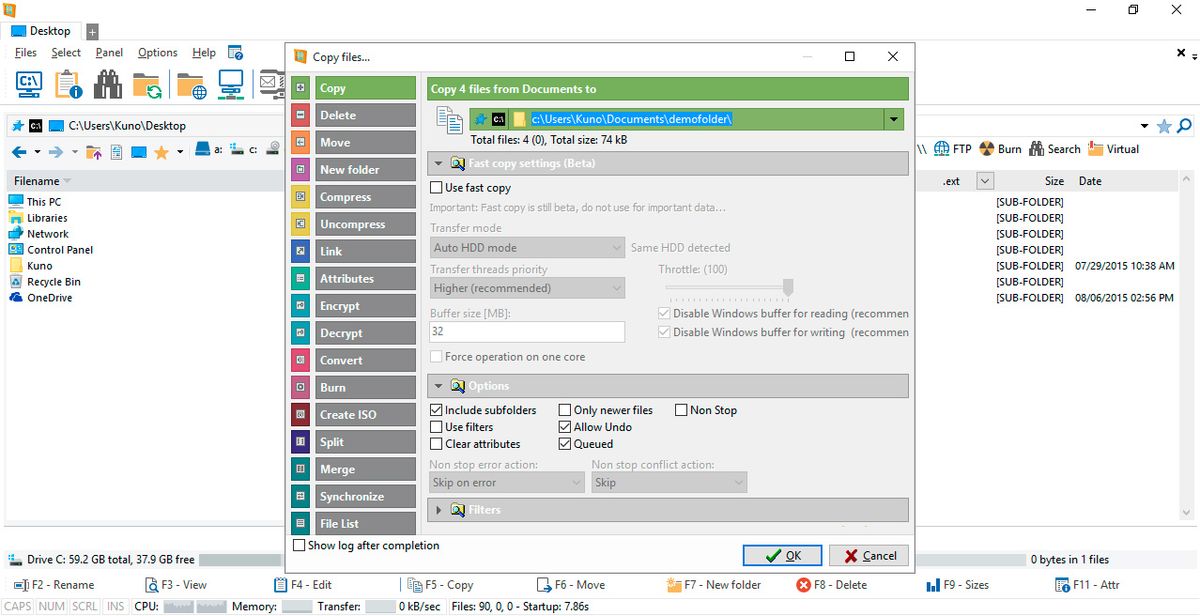Click the Compress operation icon in sidebar
Screen dimensions: 1200x616
point(301,197)
